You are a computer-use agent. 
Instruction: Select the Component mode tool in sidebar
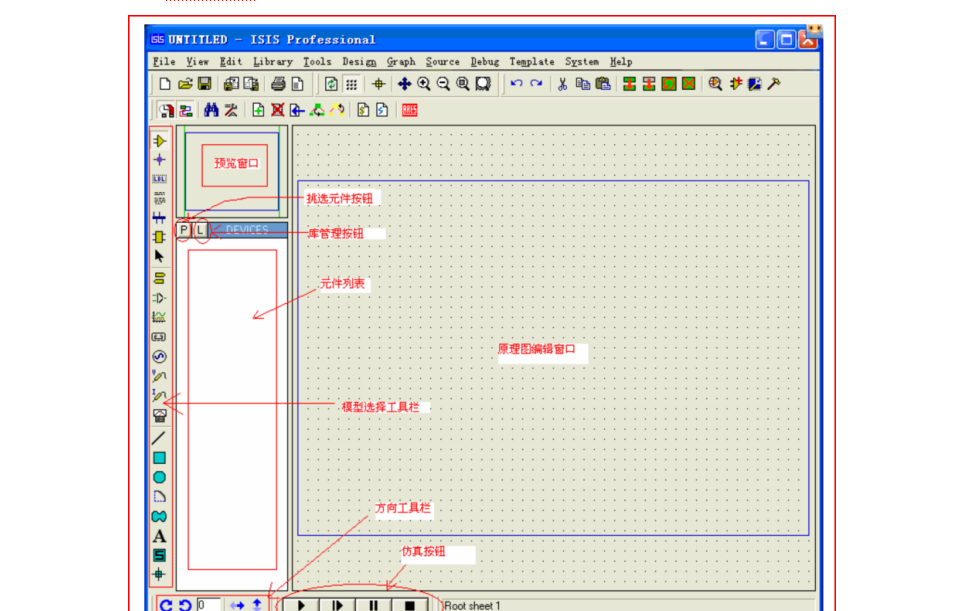click(x=159, y=141)
